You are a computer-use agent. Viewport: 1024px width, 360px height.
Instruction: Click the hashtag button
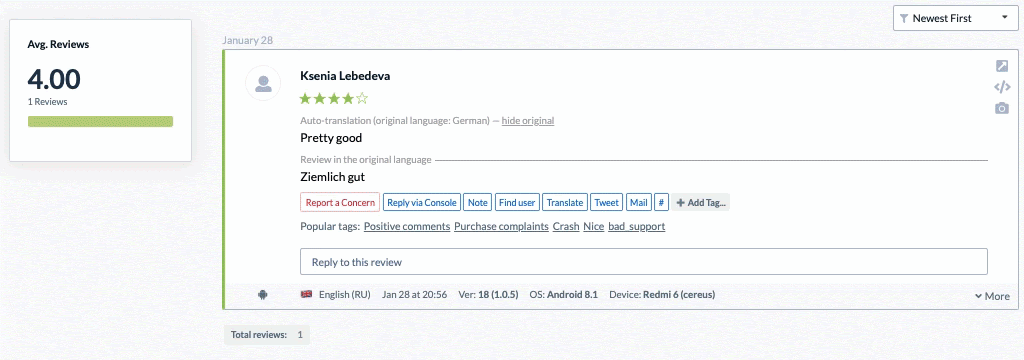click(x=661, y=203)
